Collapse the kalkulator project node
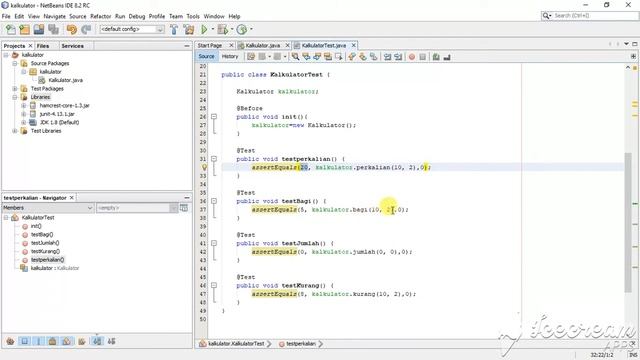 pos(6,55)
